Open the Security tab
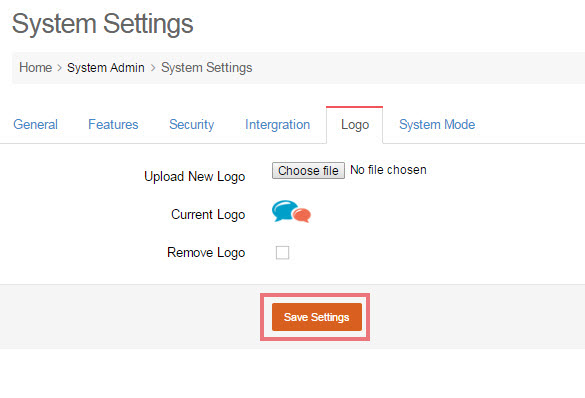This screenshot has width=585, height=398. click(191, 124)
